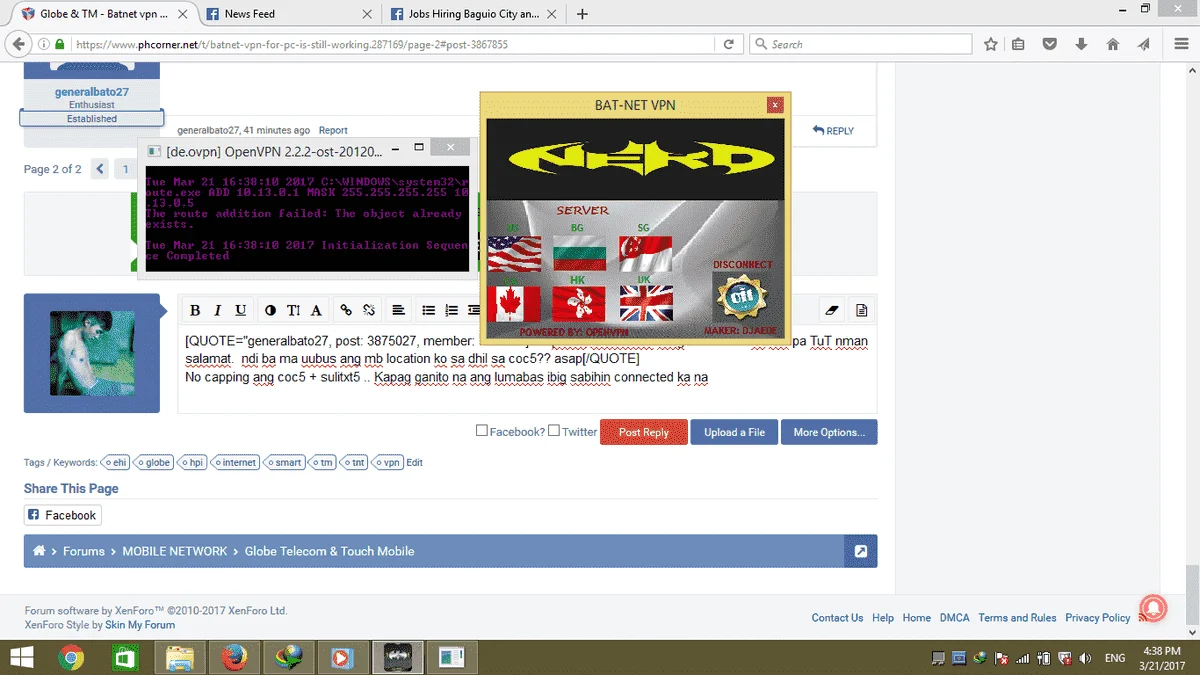Open Terms and Rules footer link

click(x=1017, y=618)
